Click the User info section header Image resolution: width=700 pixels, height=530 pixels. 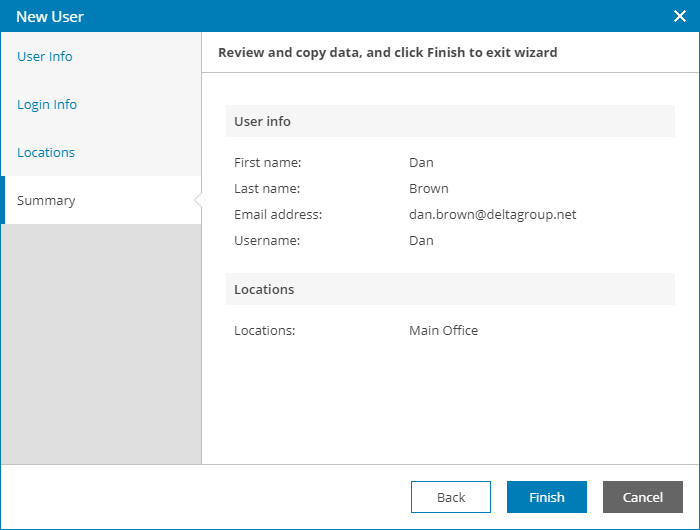point(263,122)
